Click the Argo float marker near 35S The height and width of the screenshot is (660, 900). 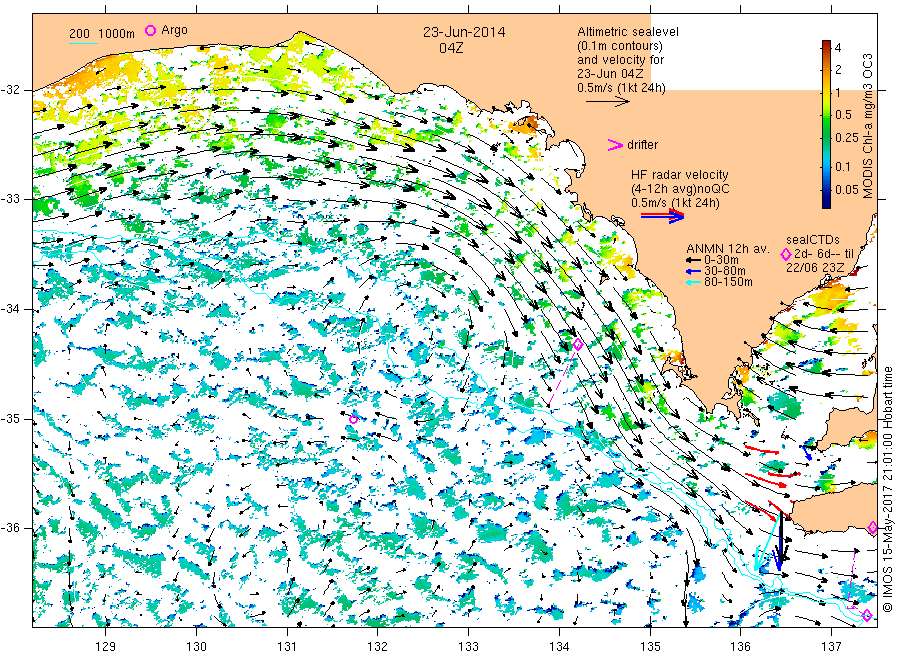[x=354, y=420]
